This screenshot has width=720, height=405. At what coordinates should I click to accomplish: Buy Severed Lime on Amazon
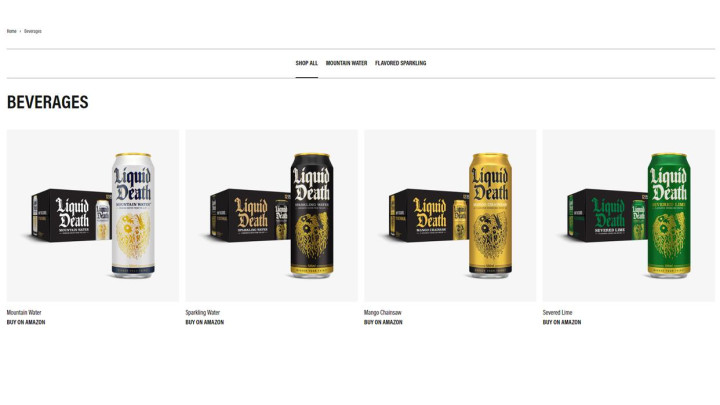(x=562, y=322)
